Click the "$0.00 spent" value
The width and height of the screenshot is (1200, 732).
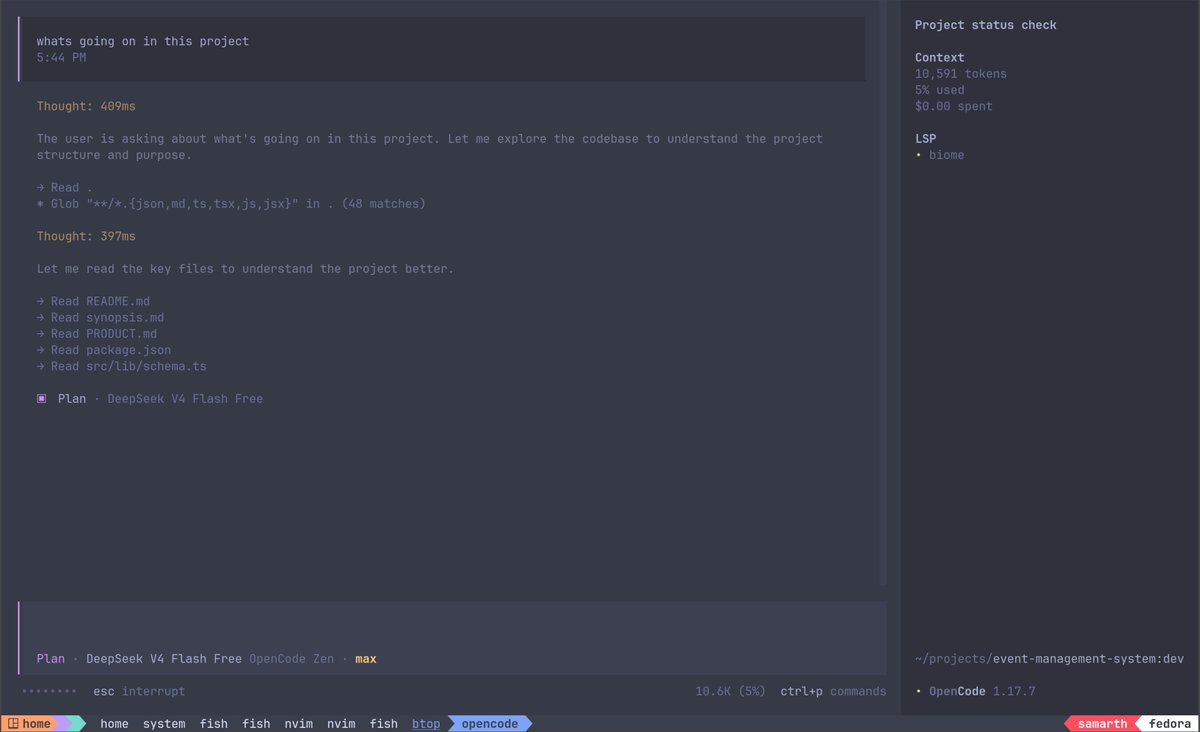click(x=954, y=106)
